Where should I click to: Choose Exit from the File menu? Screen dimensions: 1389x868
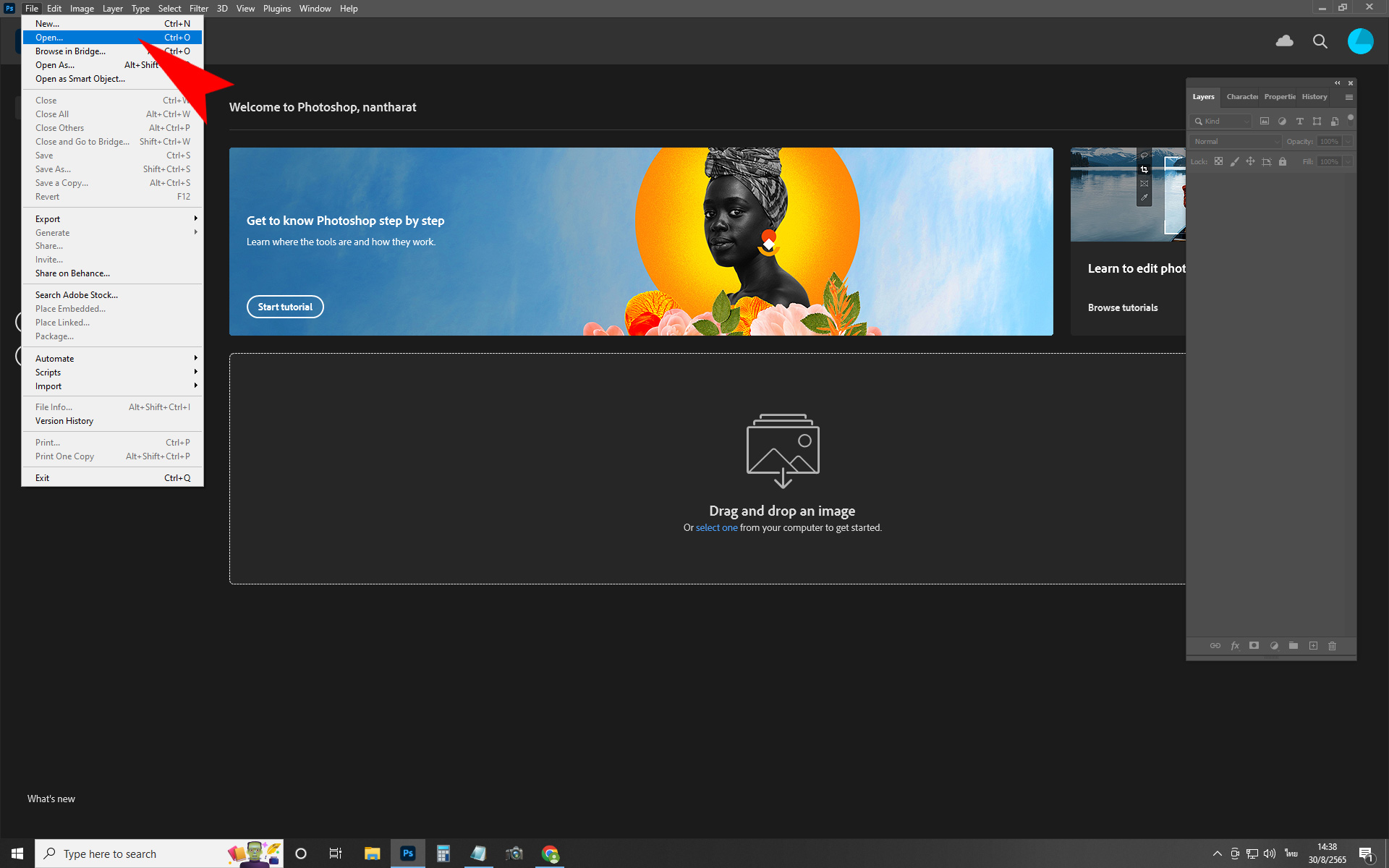tap(112, 478)
